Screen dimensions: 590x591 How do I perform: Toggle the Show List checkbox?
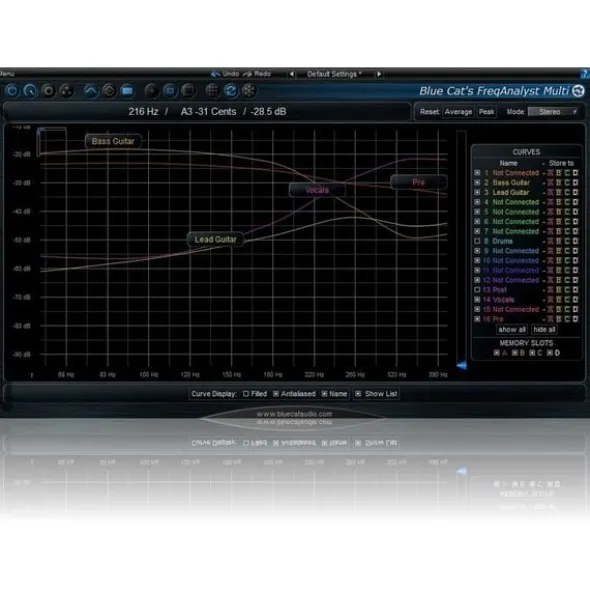[358, 394]
